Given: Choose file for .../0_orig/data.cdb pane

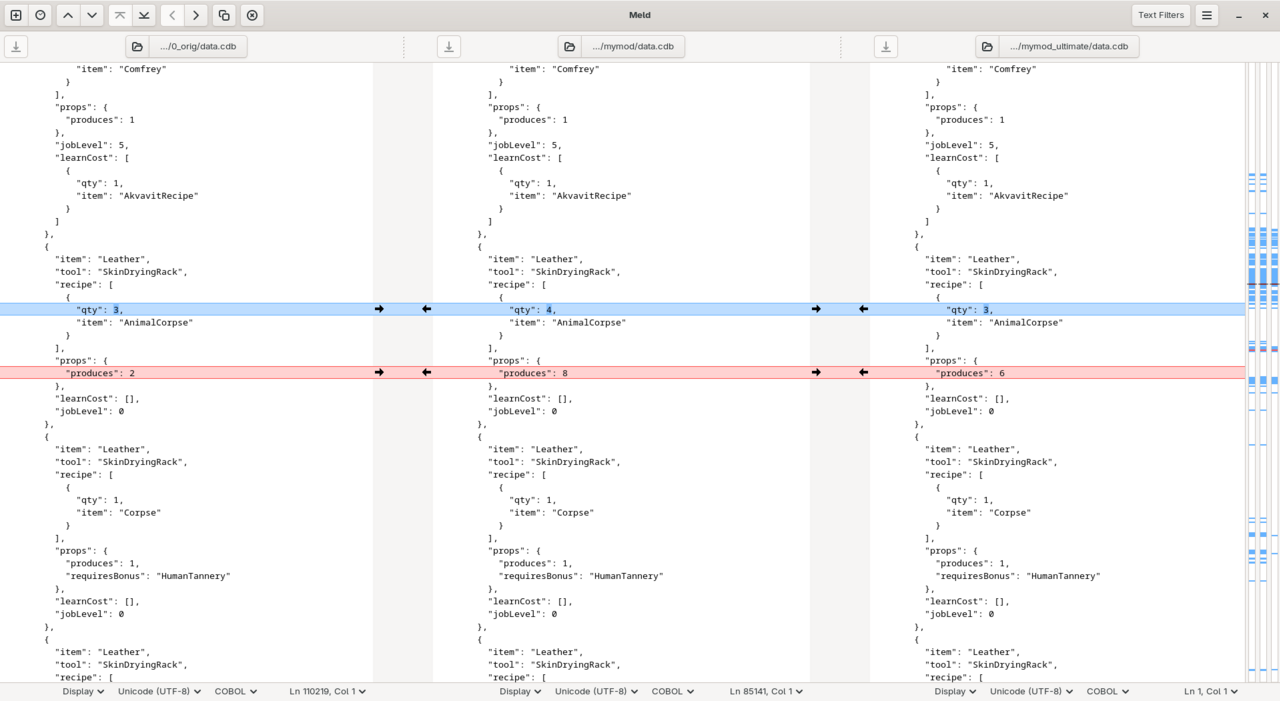Looking at the screenshot, I should [x=187, y=47].
